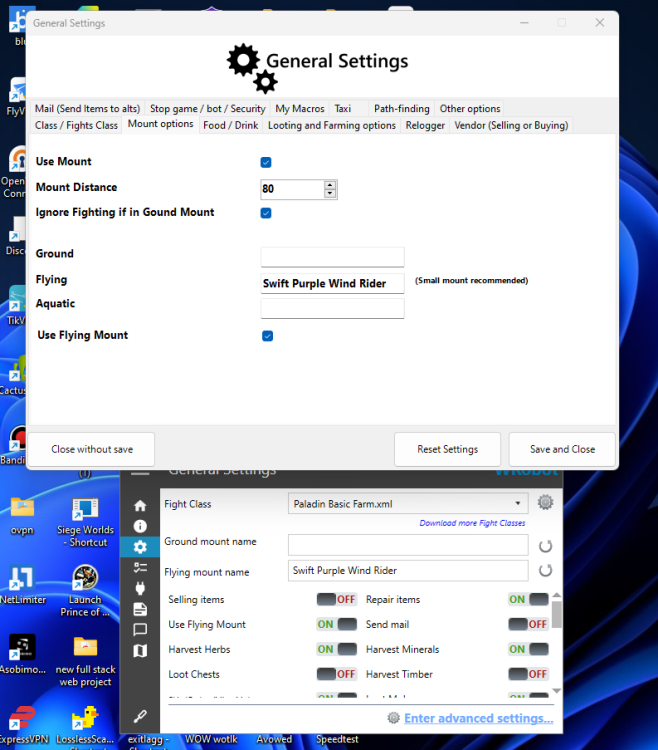Refresh the Flying mount name field
This screenshot has height=750, width=658.
pyautogui.click(x=545, y=570)
